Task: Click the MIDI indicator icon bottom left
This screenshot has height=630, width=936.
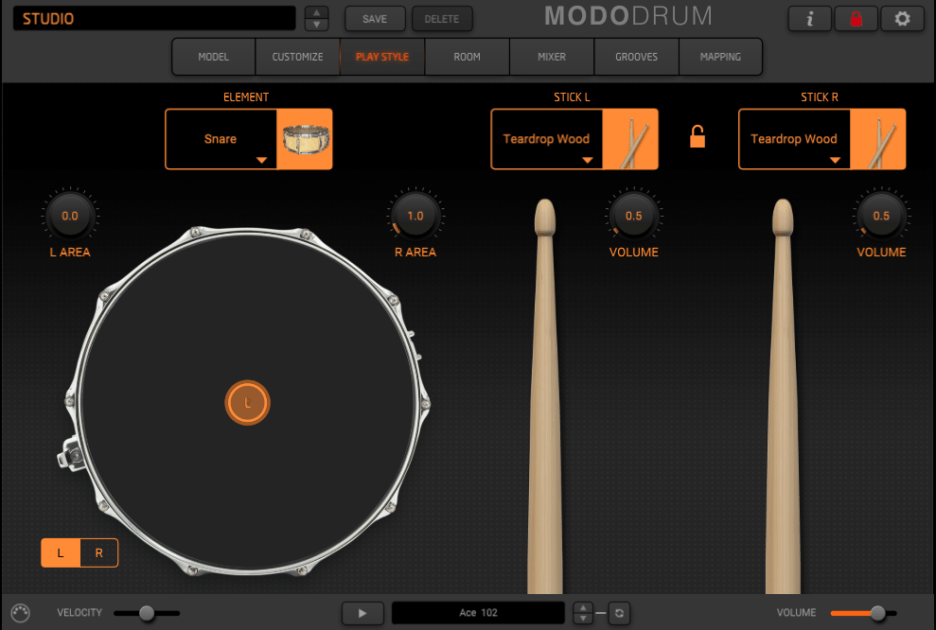Action: (x=20, y=613)
